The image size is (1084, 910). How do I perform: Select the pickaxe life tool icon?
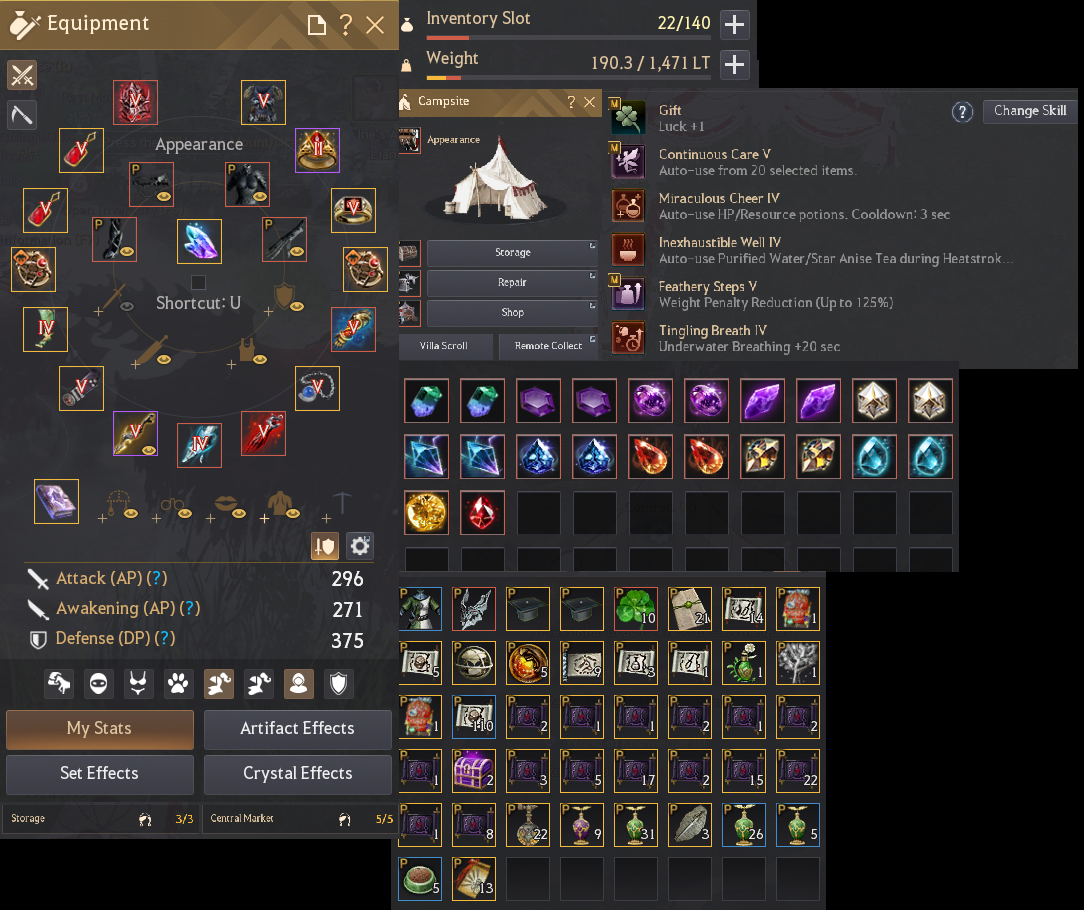point(22,114)
